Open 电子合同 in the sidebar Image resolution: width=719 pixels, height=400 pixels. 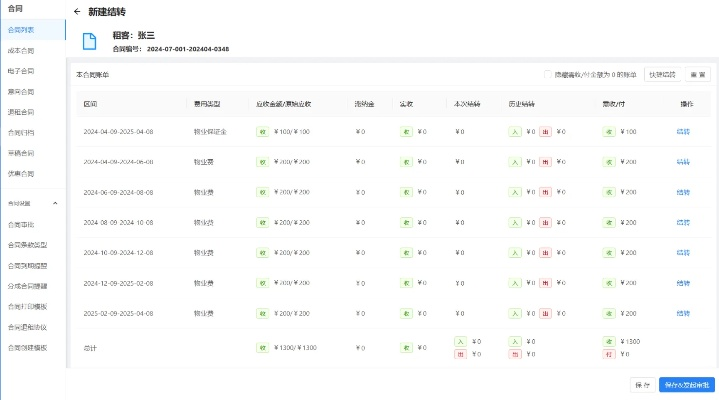tap(20, 71)
